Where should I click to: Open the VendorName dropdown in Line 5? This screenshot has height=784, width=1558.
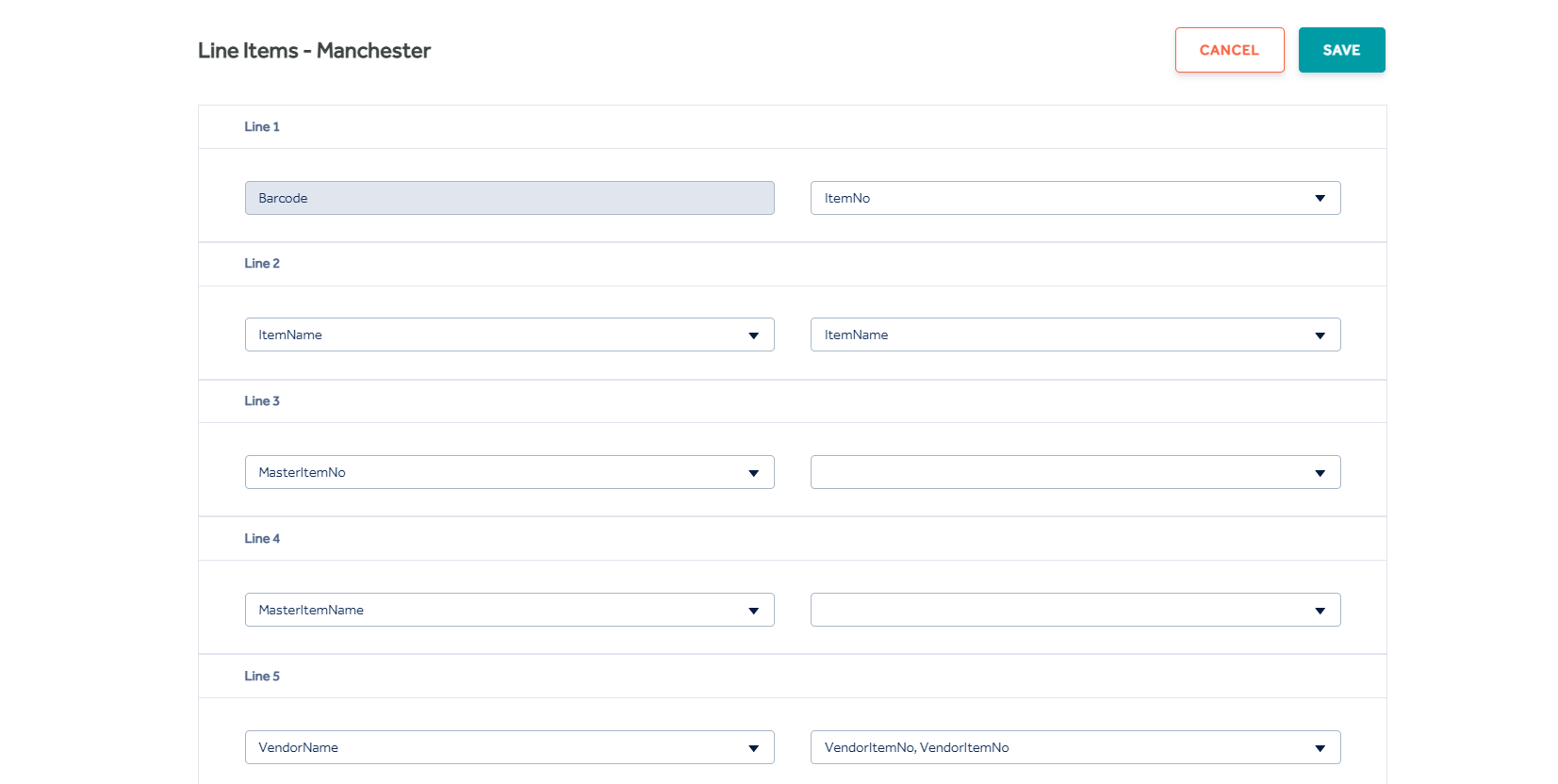tap(510, 747)
